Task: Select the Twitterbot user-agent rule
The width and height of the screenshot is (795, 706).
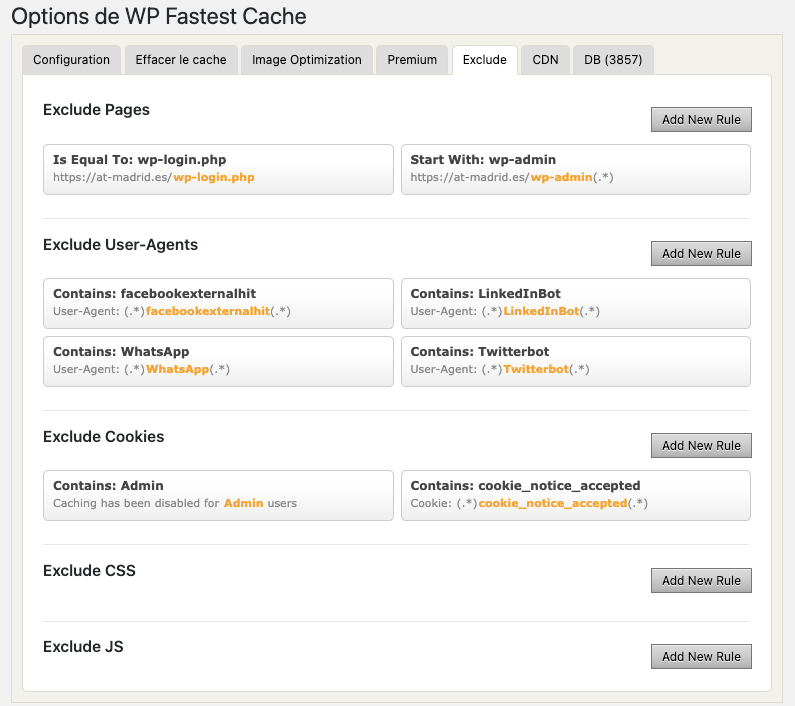Action: (575, 361)
